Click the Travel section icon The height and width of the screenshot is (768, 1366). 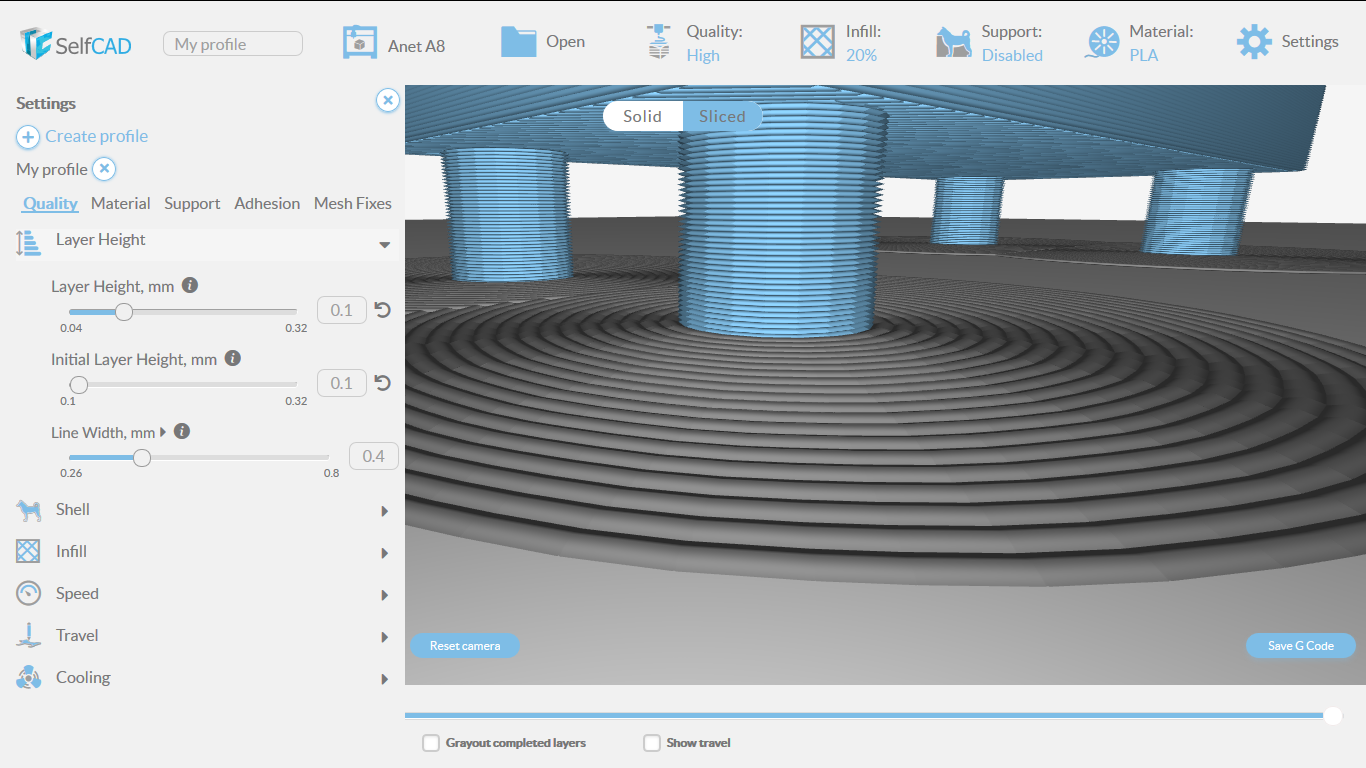tap(28, 635)
